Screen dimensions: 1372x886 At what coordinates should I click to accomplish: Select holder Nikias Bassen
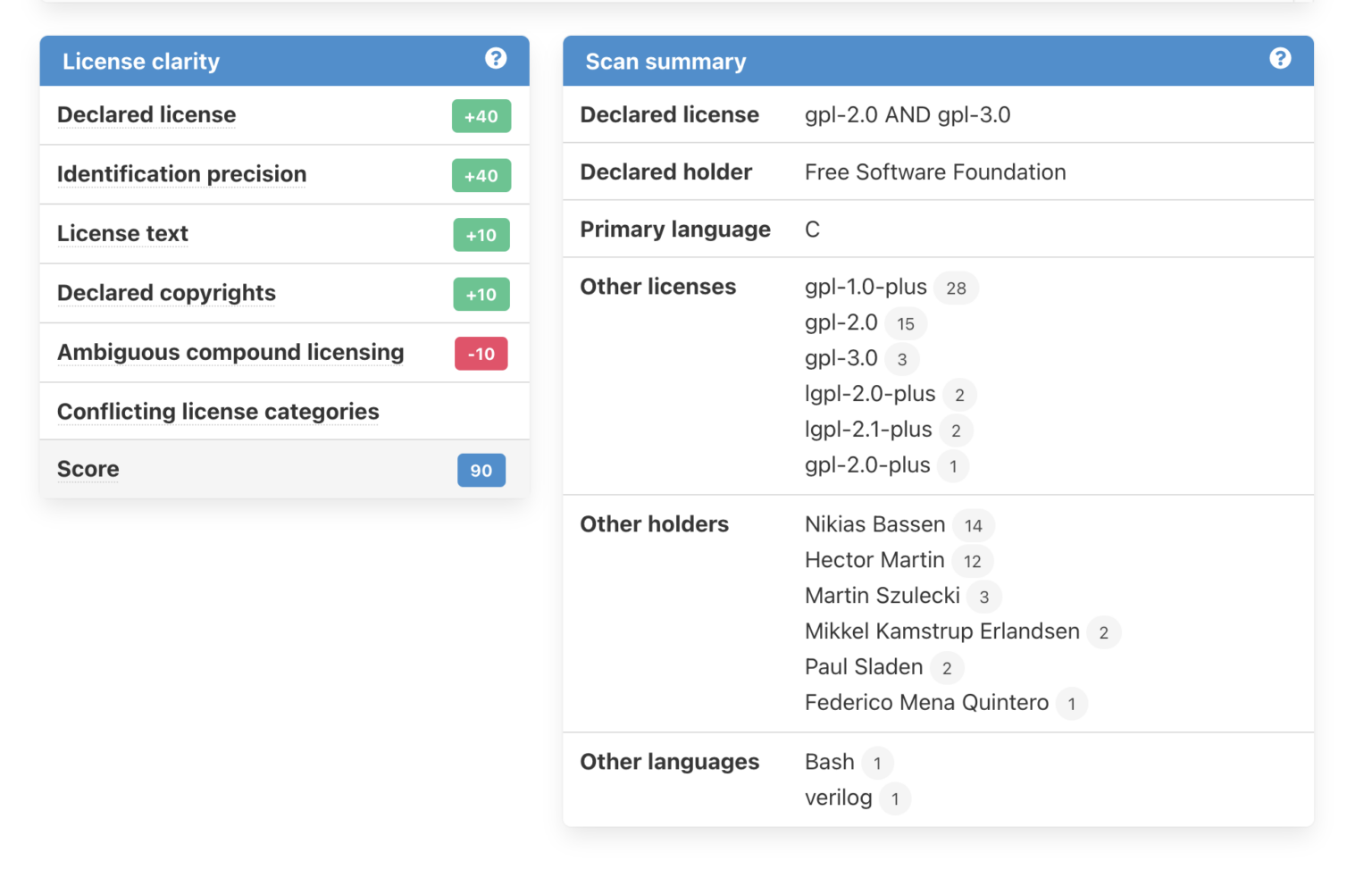(x=874, y=524)
